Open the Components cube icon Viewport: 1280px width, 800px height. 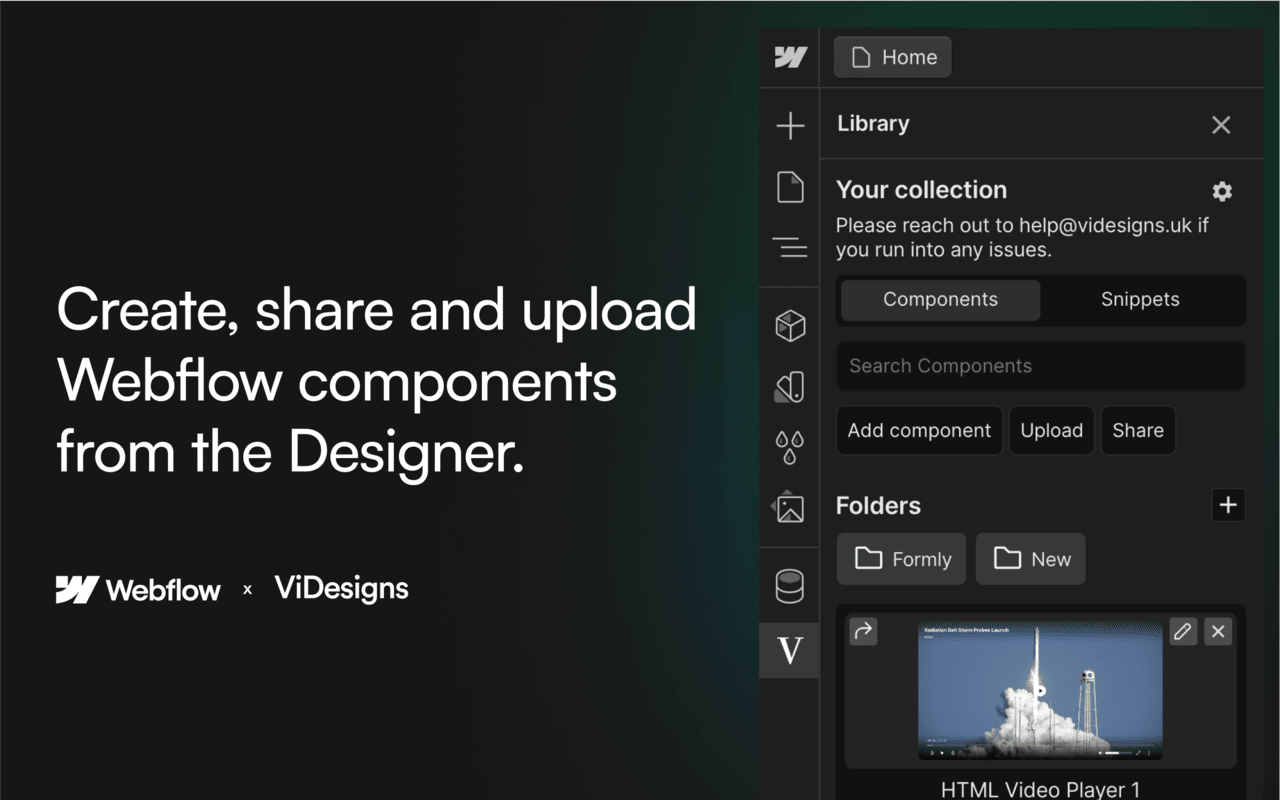pyautogui.click(x=790, y=326)
